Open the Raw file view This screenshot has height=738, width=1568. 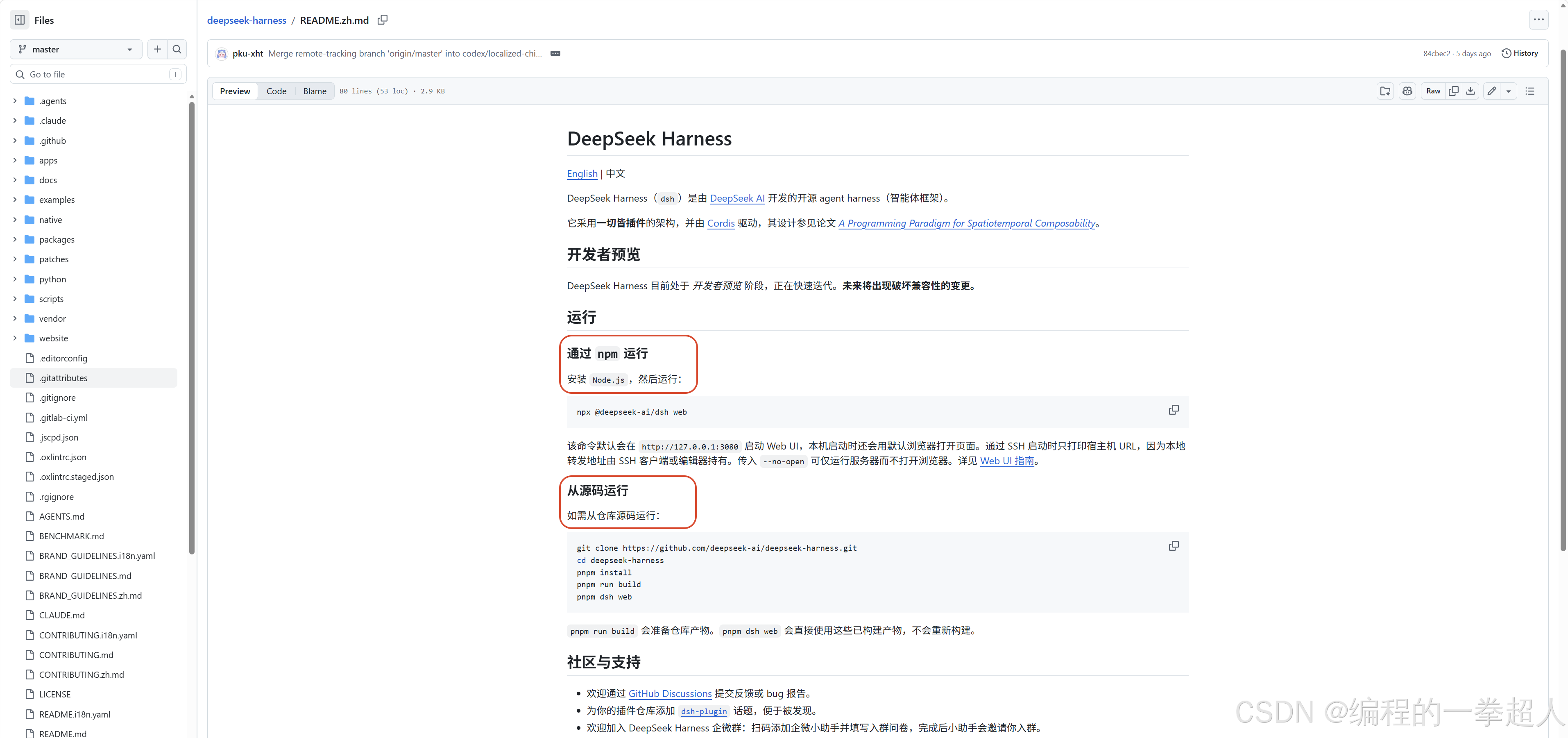1434,91
